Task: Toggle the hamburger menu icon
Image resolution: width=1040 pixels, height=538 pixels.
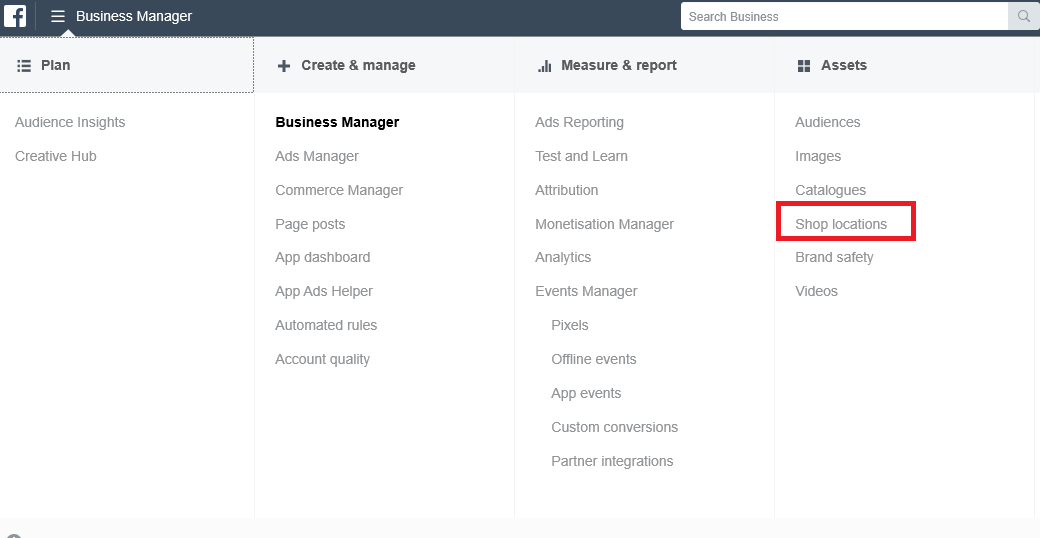Action: [x=58, y=16]
